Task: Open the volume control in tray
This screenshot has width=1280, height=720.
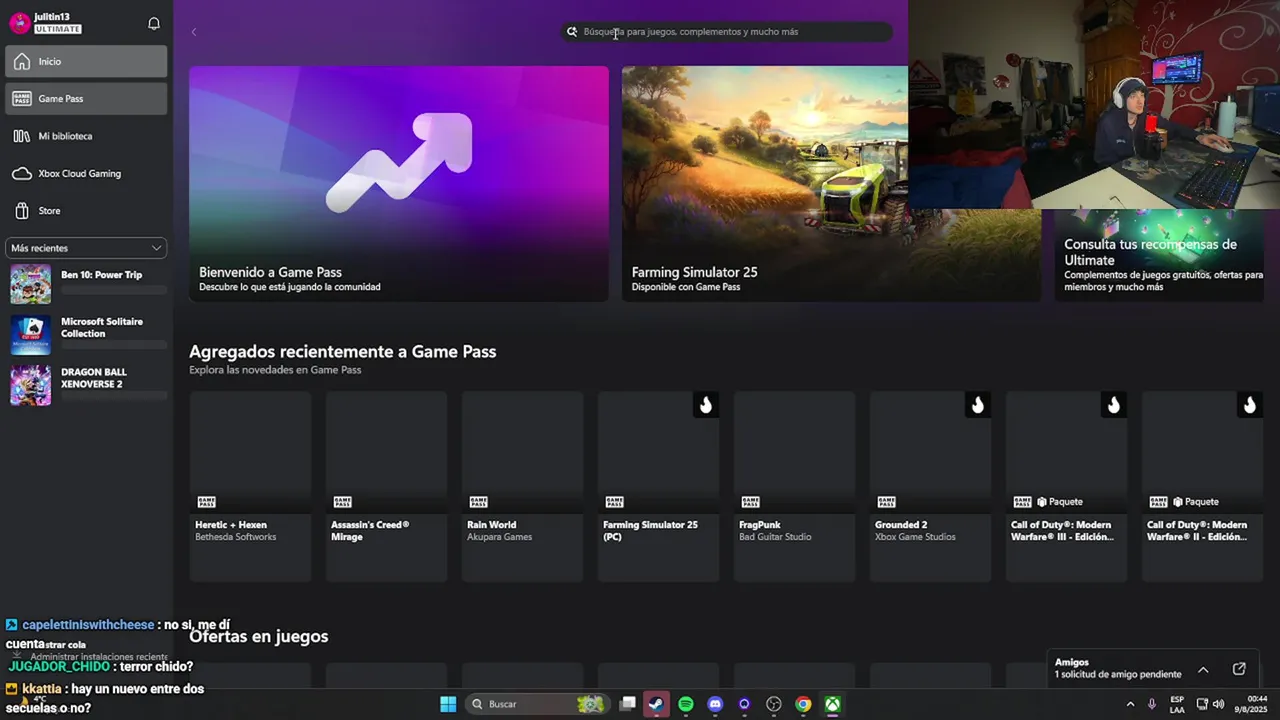Action: point(1218,704)
